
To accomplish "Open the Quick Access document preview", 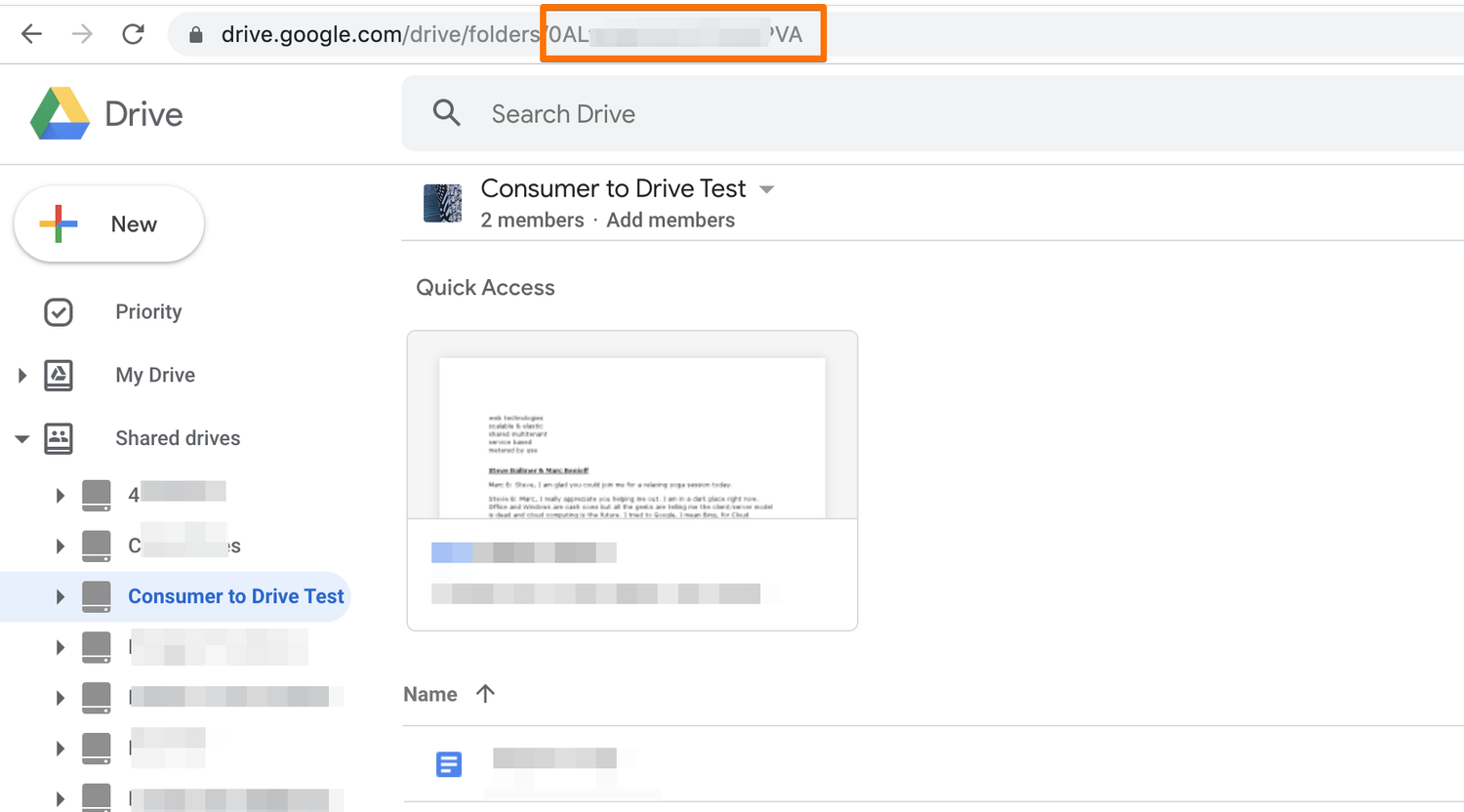I will (632, 480).
